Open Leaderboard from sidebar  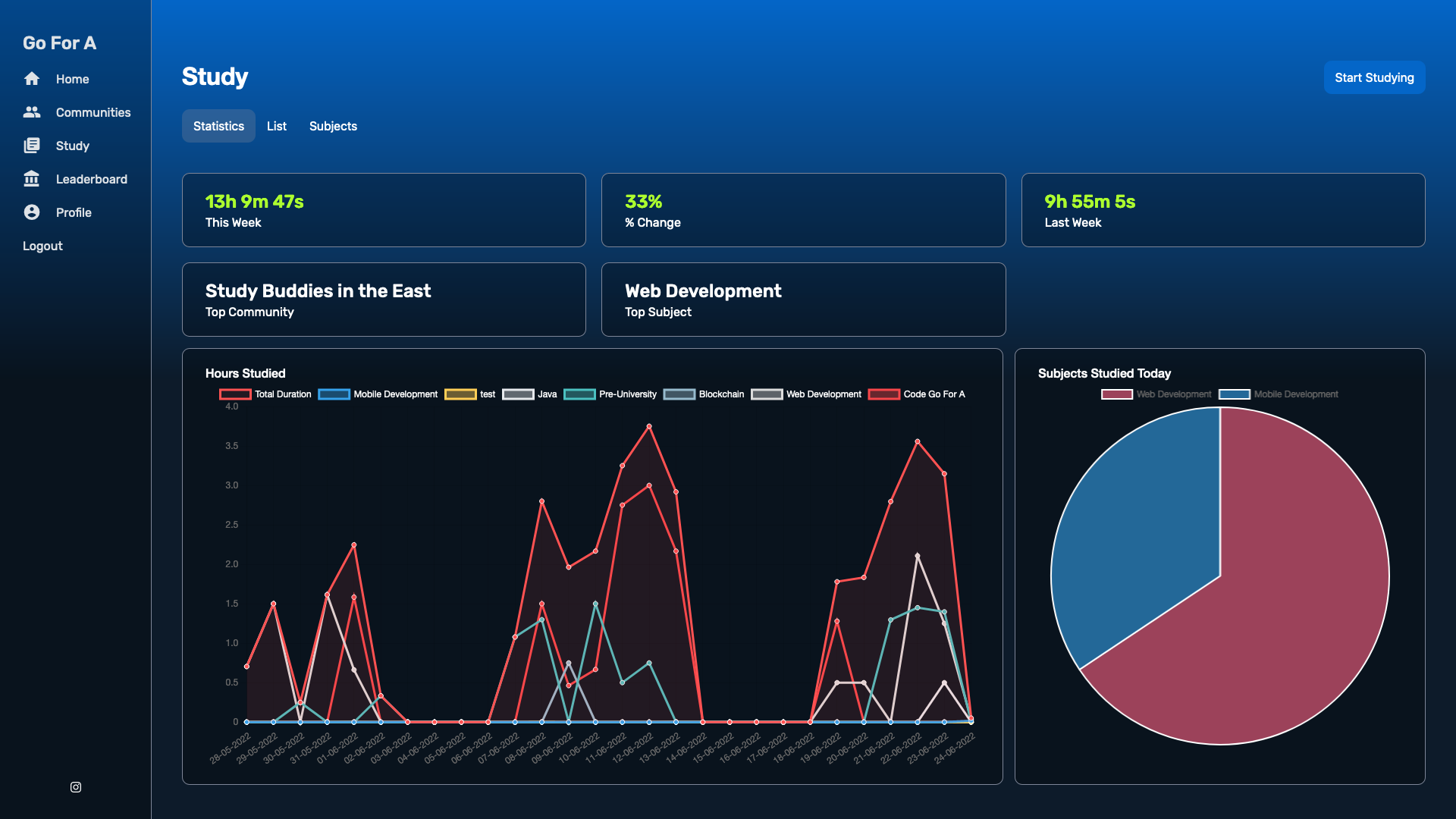point(92,179)
